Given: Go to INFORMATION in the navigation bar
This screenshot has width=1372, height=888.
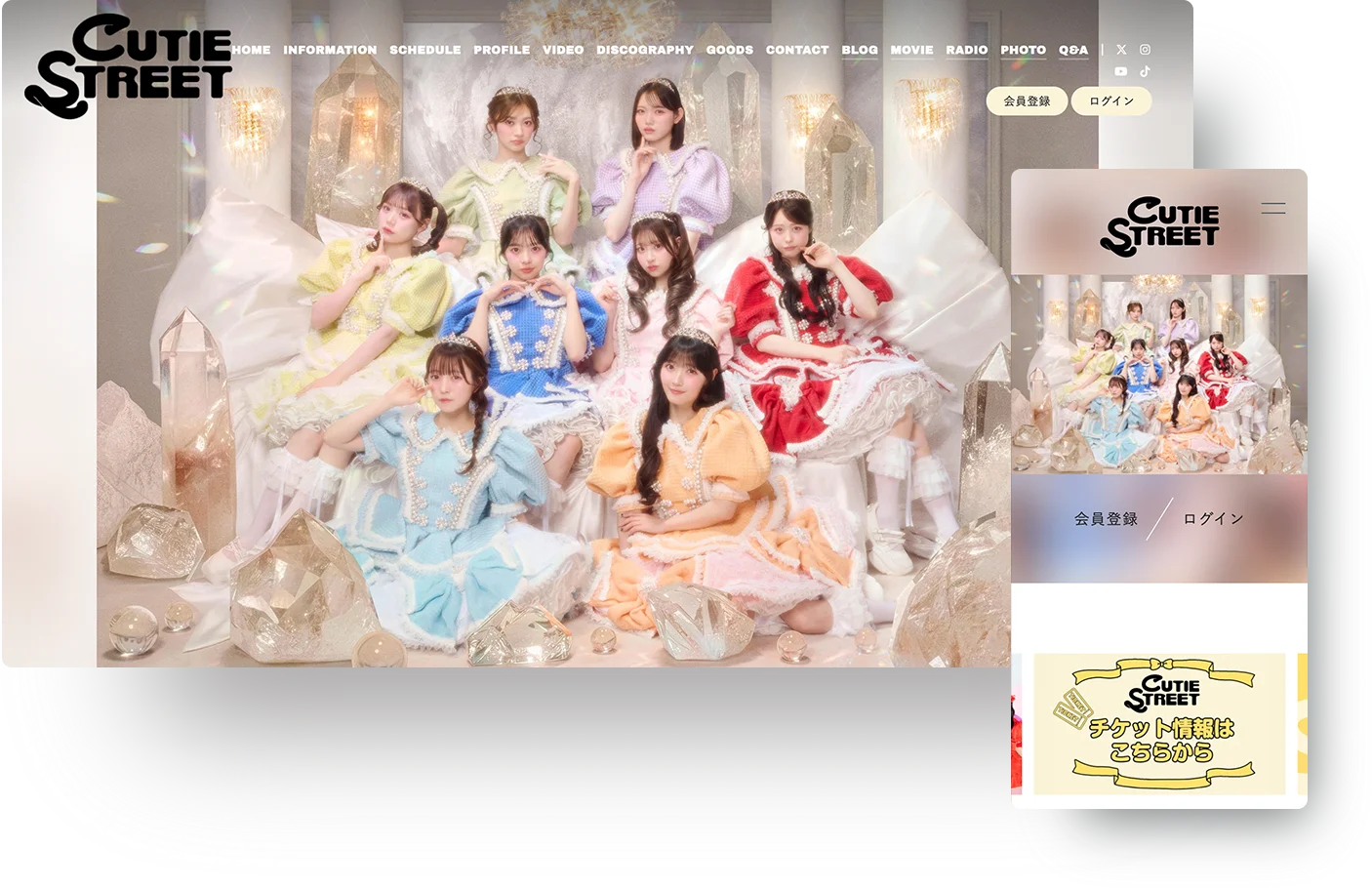Looking at the screenshot, I should (x=330, y=50).
